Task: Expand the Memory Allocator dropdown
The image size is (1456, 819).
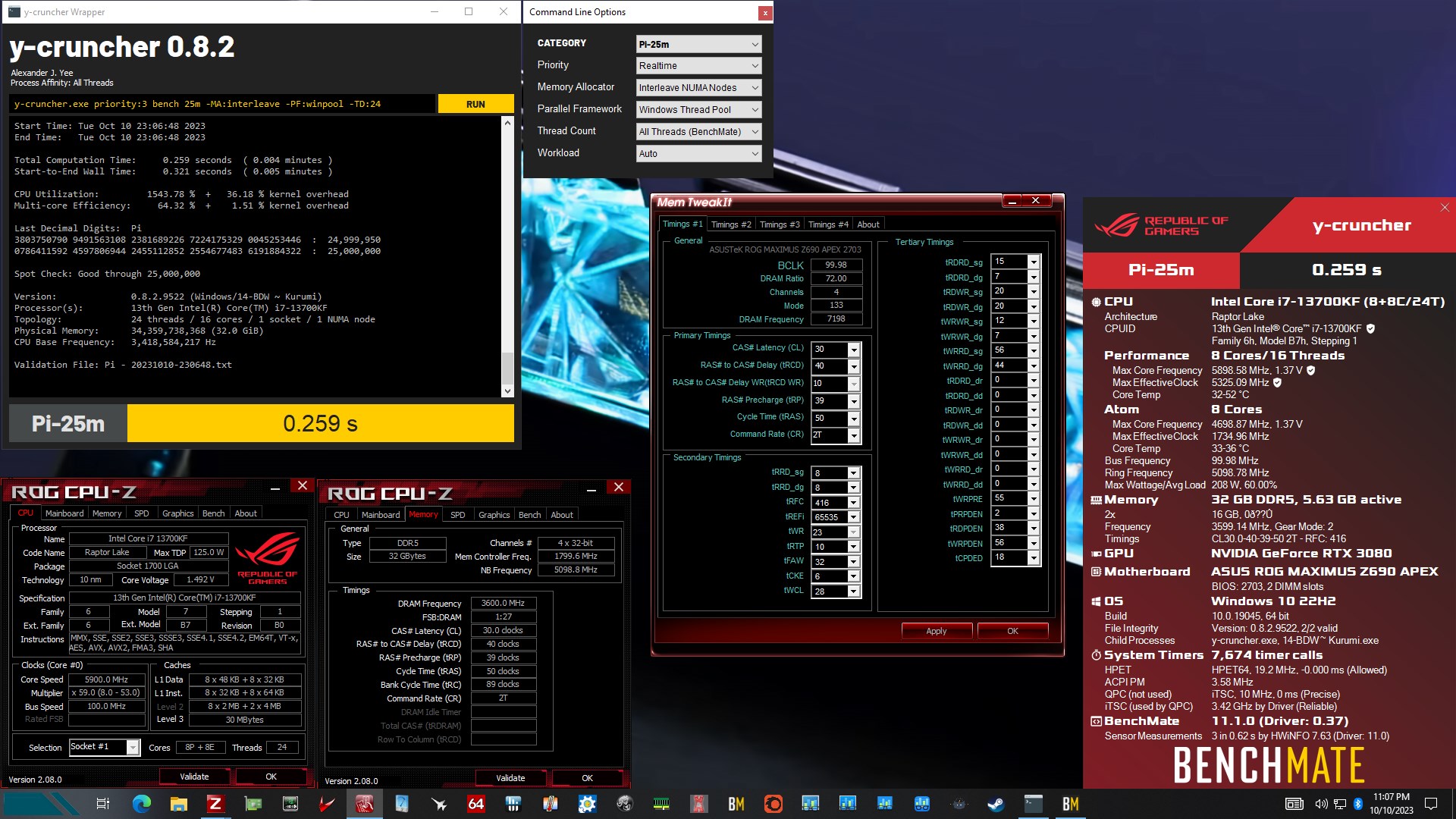Action: [x=698, y=88]
